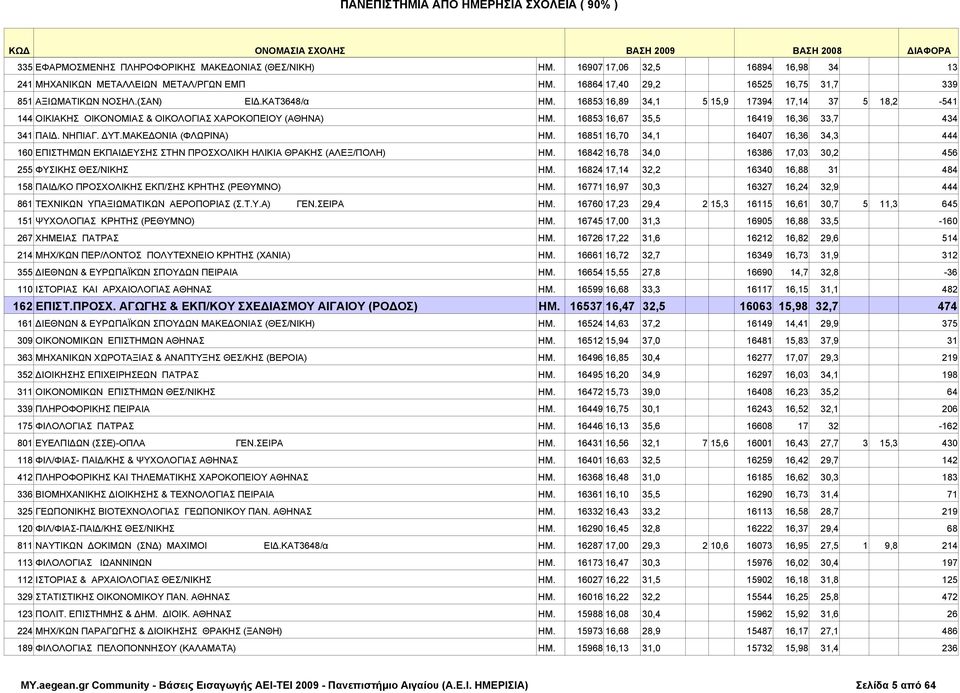The image size is (960, 693).
Task: Select the ΦΥΣΙΚΗΣ ΘΕΣ/ΝΙΚΗΣ school name
Action: (x=82, y=170)
